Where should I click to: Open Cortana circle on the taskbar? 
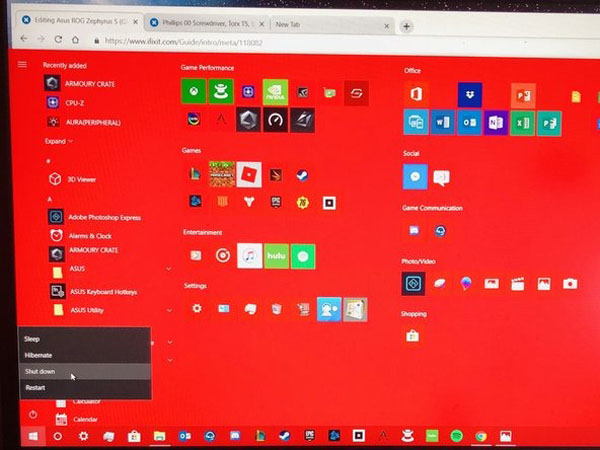click(x=58, y=436)
